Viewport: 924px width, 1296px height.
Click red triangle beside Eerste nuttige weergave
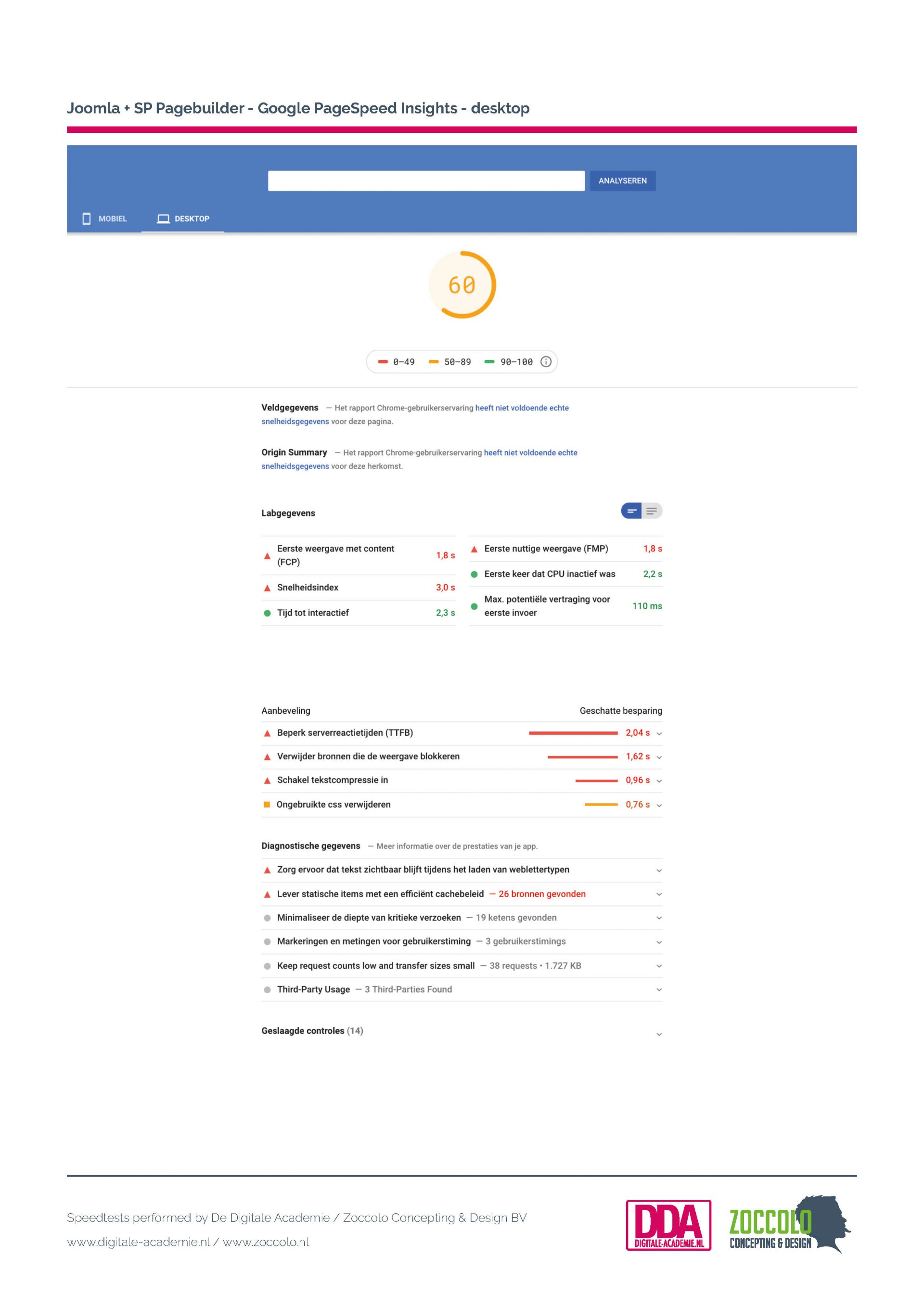click(x=474, y=549)
